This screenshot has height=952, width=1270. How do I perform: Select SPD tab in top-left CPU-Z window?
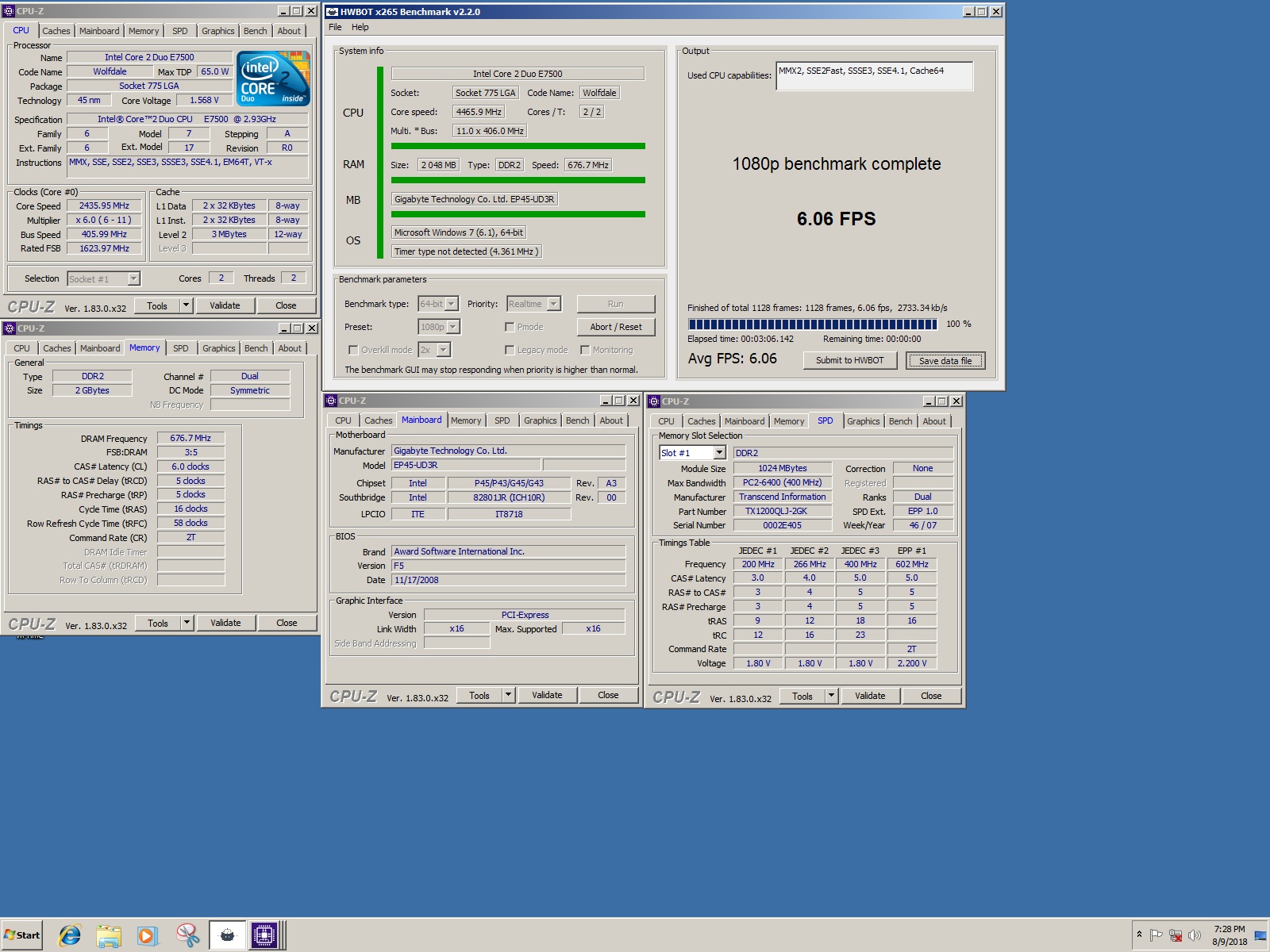180,31
